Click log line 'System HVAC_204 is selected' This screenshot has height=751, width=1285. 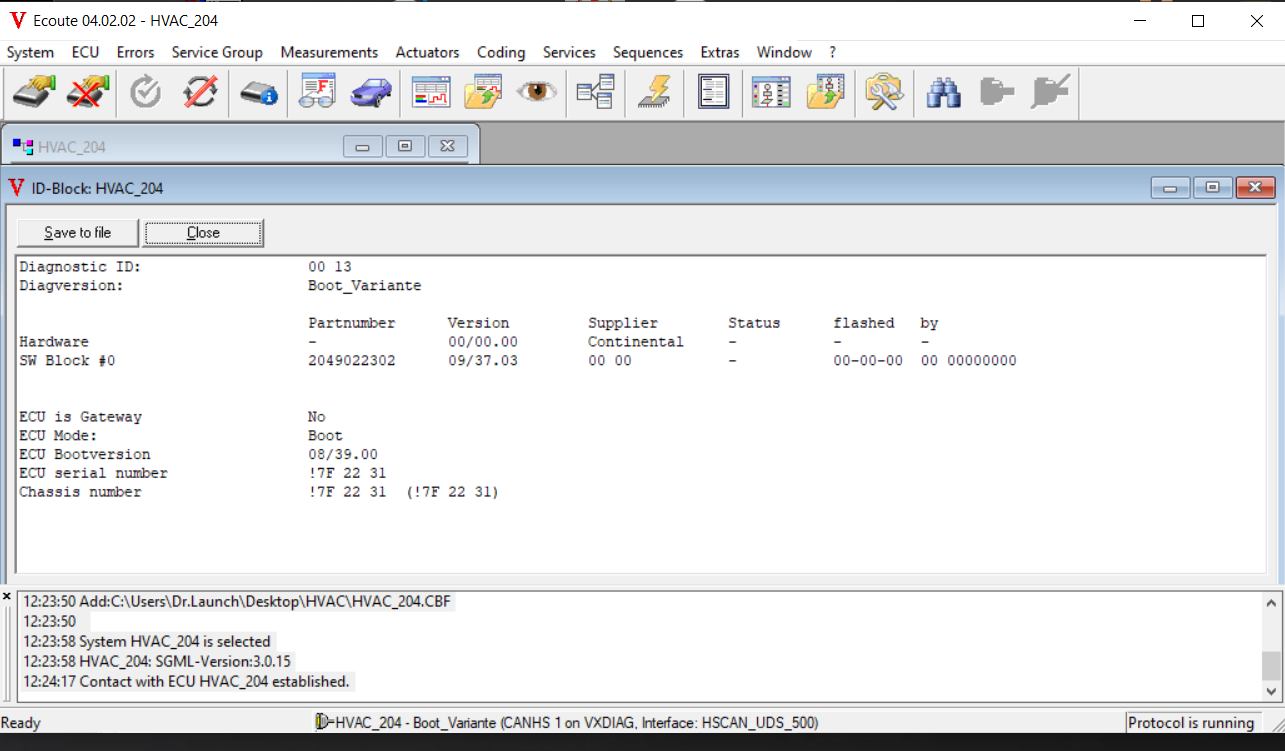(146, 642)
